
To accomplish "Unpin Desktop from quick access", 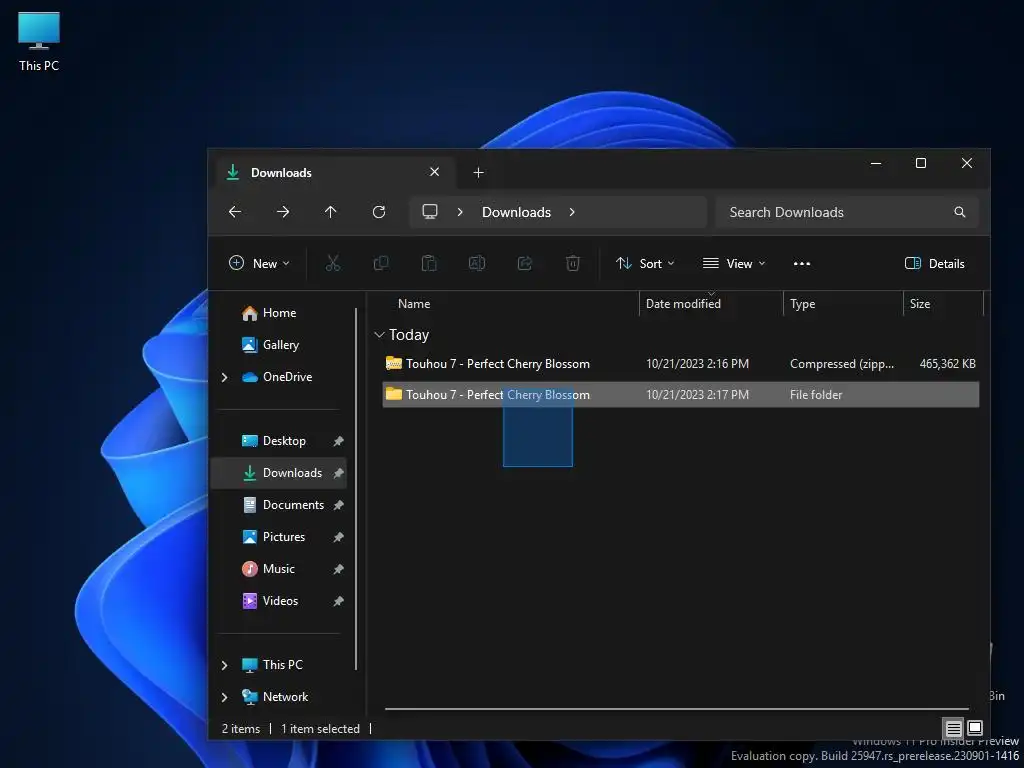I will tap(338, 441).
